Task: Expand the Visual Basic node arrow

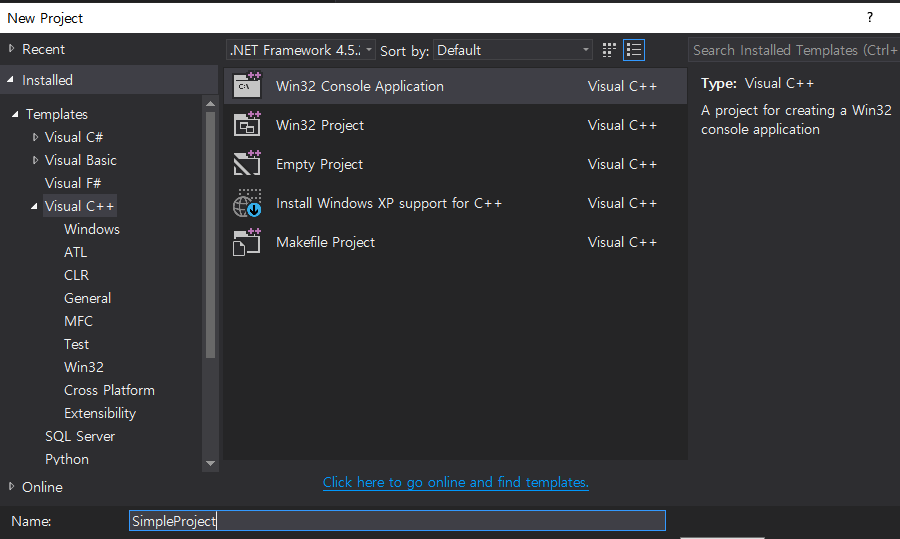Action: pos(35,160)
